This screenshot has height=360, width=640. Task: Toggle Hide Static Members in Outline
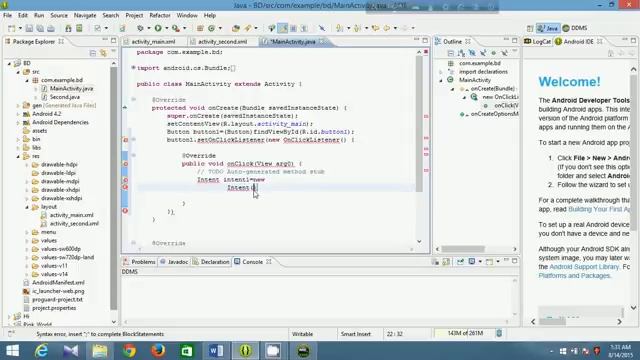point(483,53)
